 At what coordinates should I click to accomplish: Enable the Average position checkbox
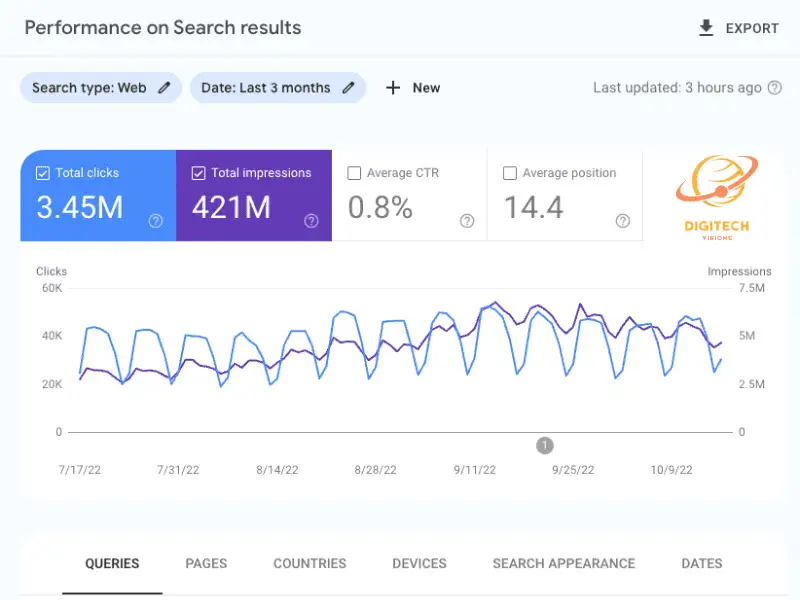pyautogui.click(x=510, y=173)
